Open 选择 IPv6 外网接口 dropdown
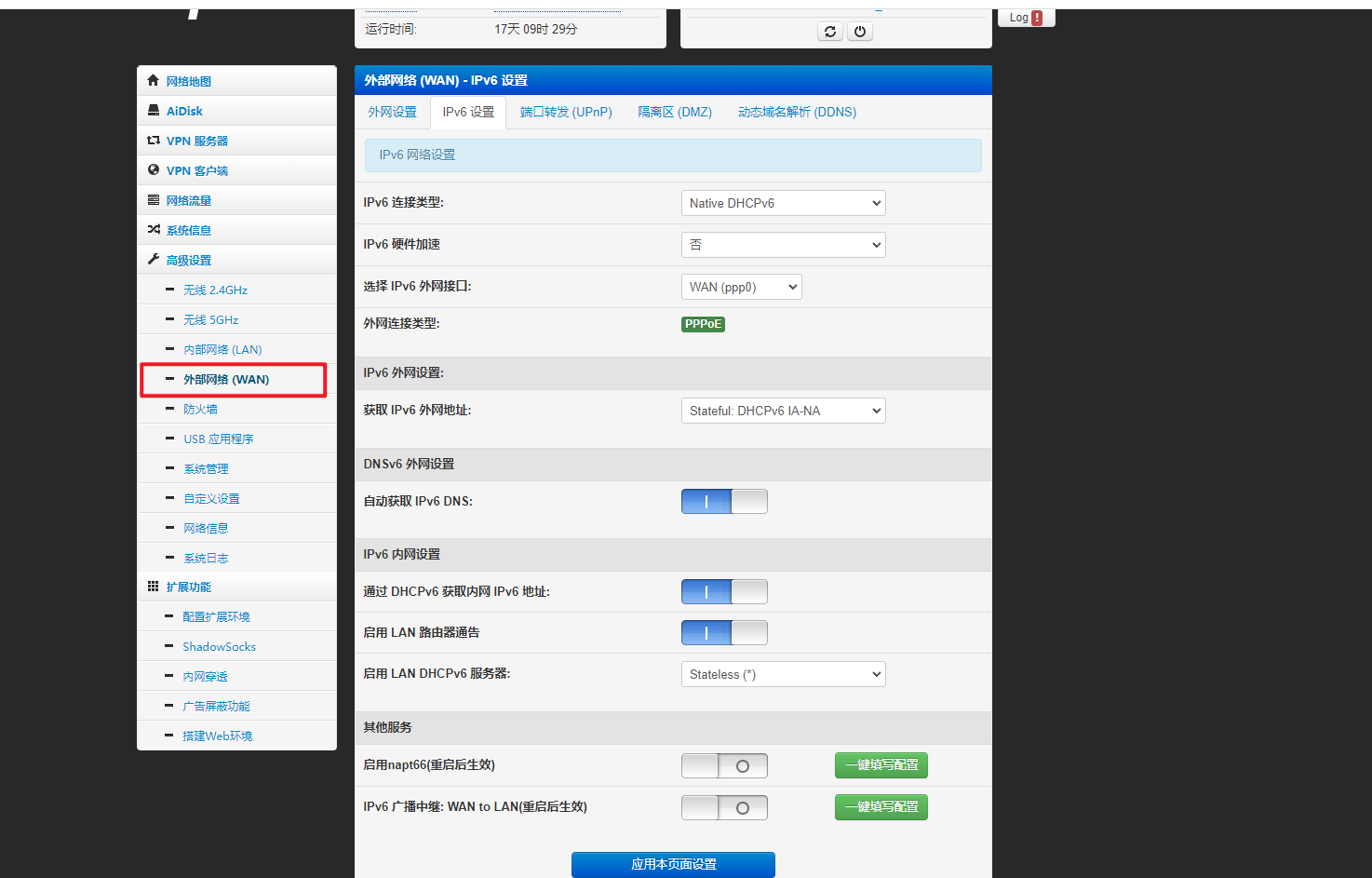Screen dimensions: 1372x878 click(x=741, y=287)
